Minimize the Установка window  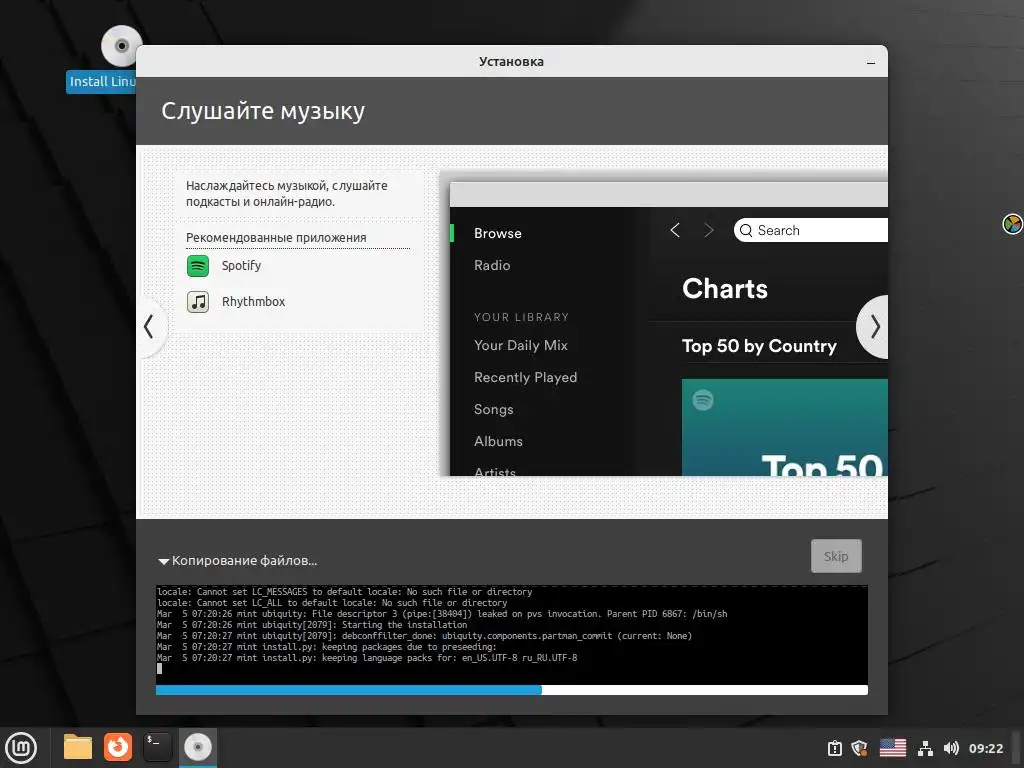871,63
